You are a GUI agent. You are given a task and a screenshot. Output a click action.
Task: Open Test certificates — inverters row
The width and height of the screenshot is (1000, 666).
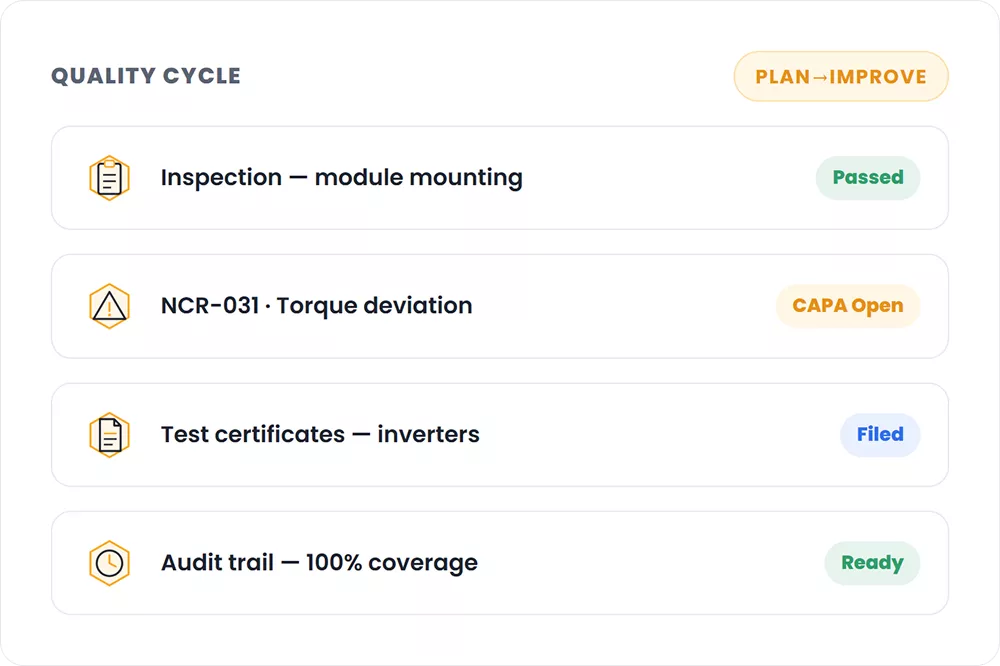(499, 435)
